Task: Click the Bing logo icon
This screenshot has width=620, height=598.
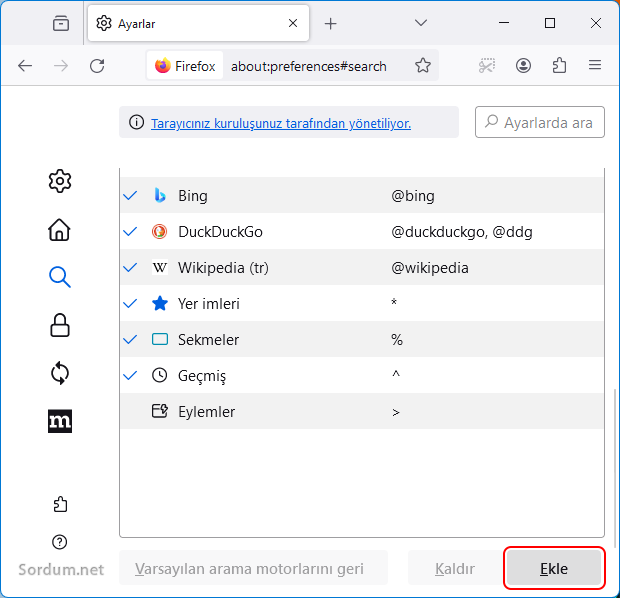Action: coord(160,195)
